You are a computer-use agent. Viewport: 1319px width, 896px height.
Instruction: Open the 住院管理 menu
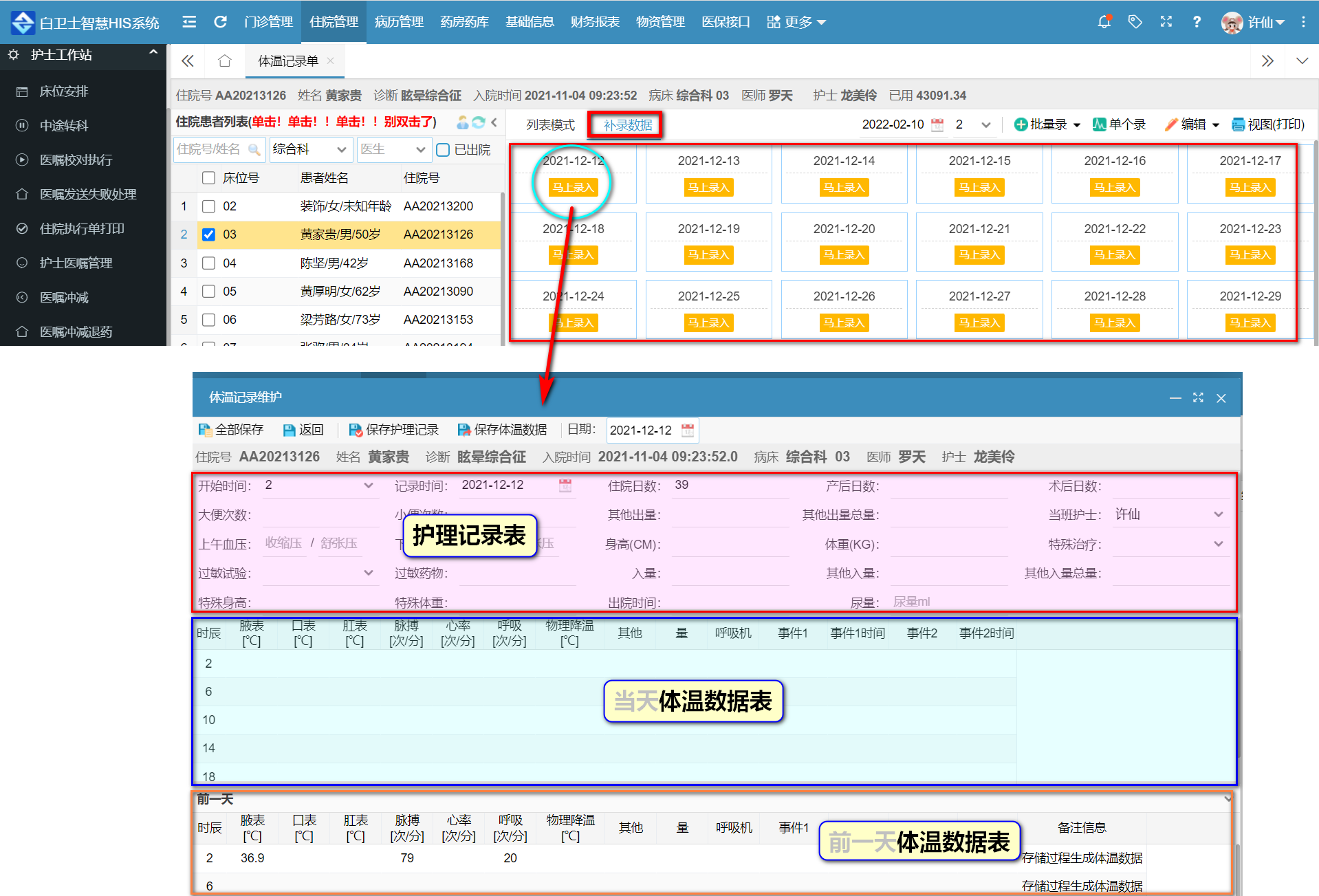334,22
